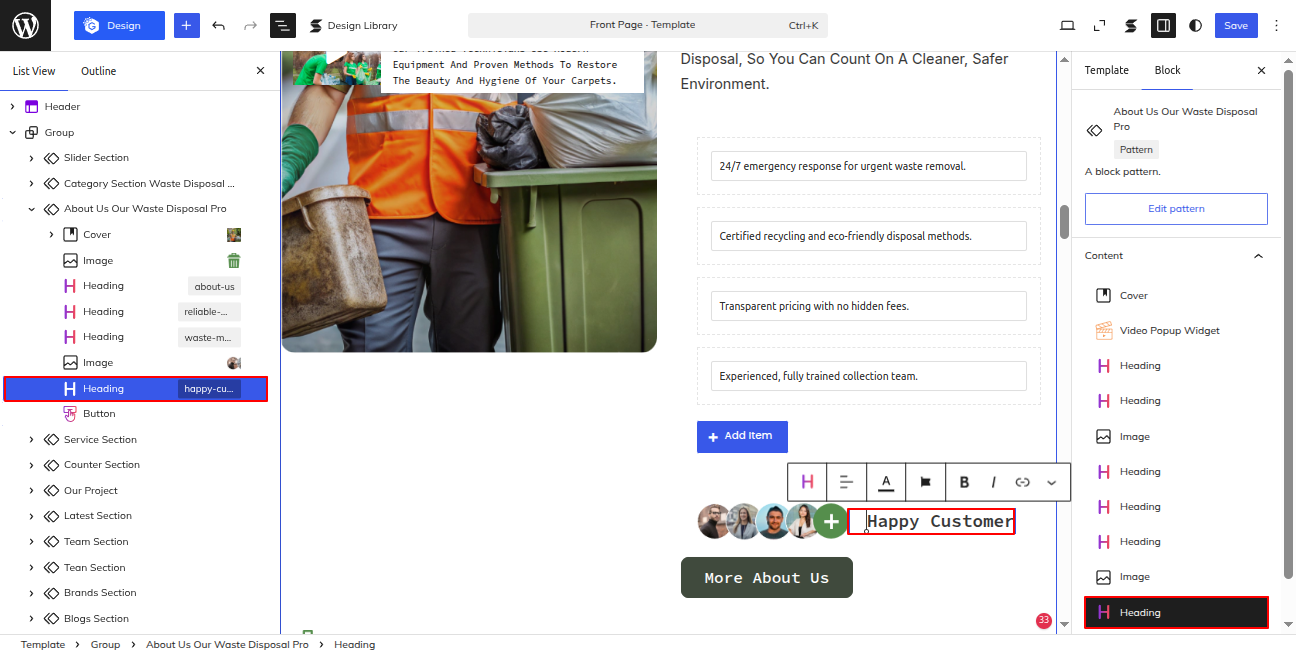Select the Brands Section tree item
This screenshot has width=1296, height=654.
[99, 593]
